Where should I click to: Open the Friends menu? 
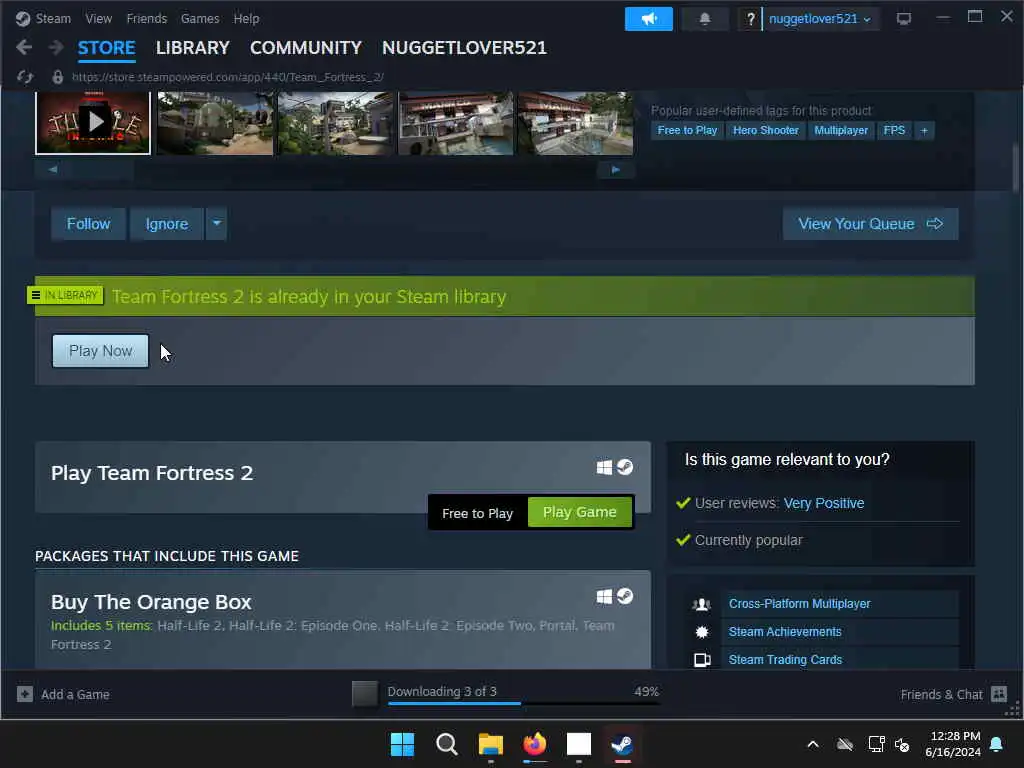tap(147, 19)
